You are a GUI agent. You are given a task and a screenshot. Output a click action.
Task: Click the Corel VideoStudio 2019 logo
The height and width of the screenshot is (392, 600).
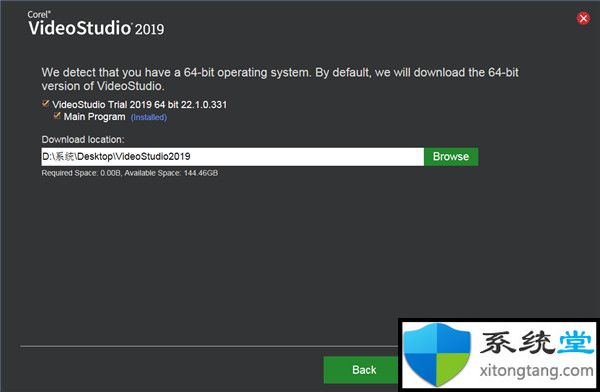[x=96, y=24]
